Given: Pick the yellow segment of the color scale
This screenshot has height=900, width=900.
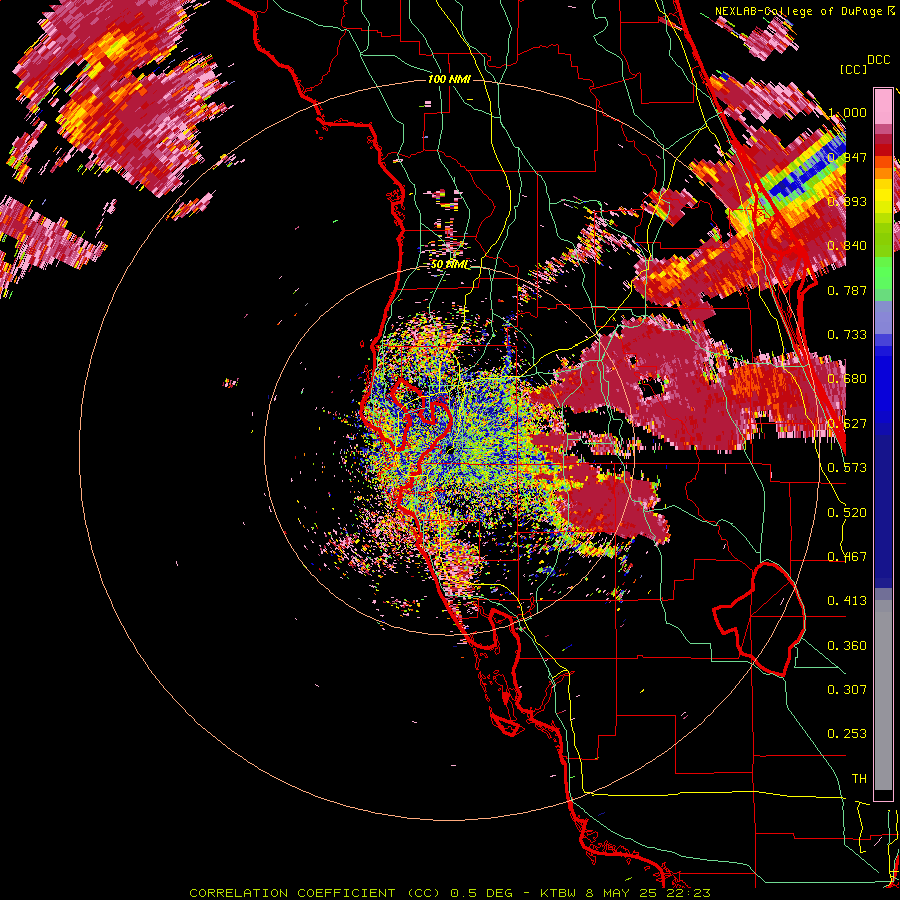Looking at the screenshot, I should pyautogui.click(x=883, y=198).
